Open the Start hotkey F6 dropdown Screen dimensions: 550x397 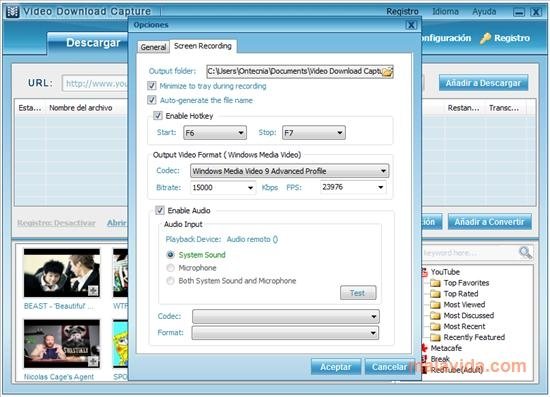215,133
